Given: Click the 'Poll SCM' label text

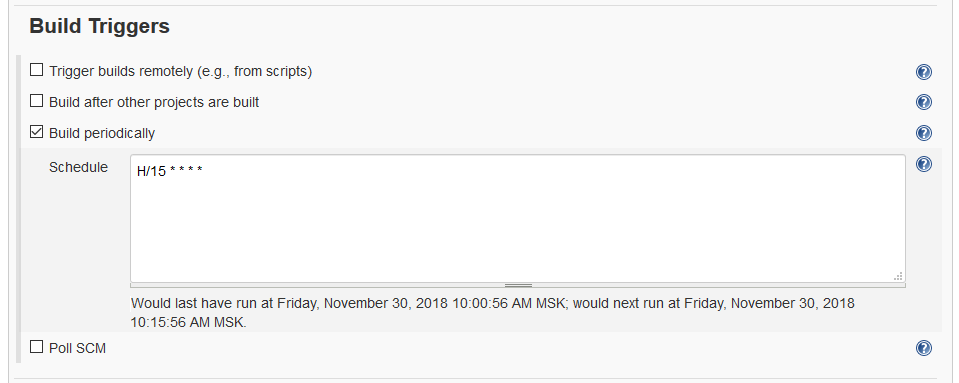Looking at the screenshot, I should [78, 348].
